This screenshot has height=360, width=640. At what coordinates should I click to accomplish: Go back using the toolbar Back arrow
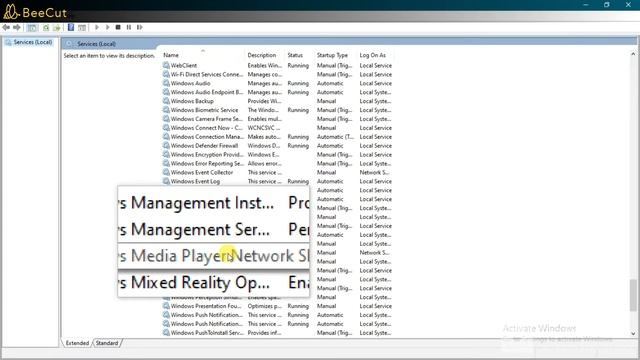(x=6, y=27)
